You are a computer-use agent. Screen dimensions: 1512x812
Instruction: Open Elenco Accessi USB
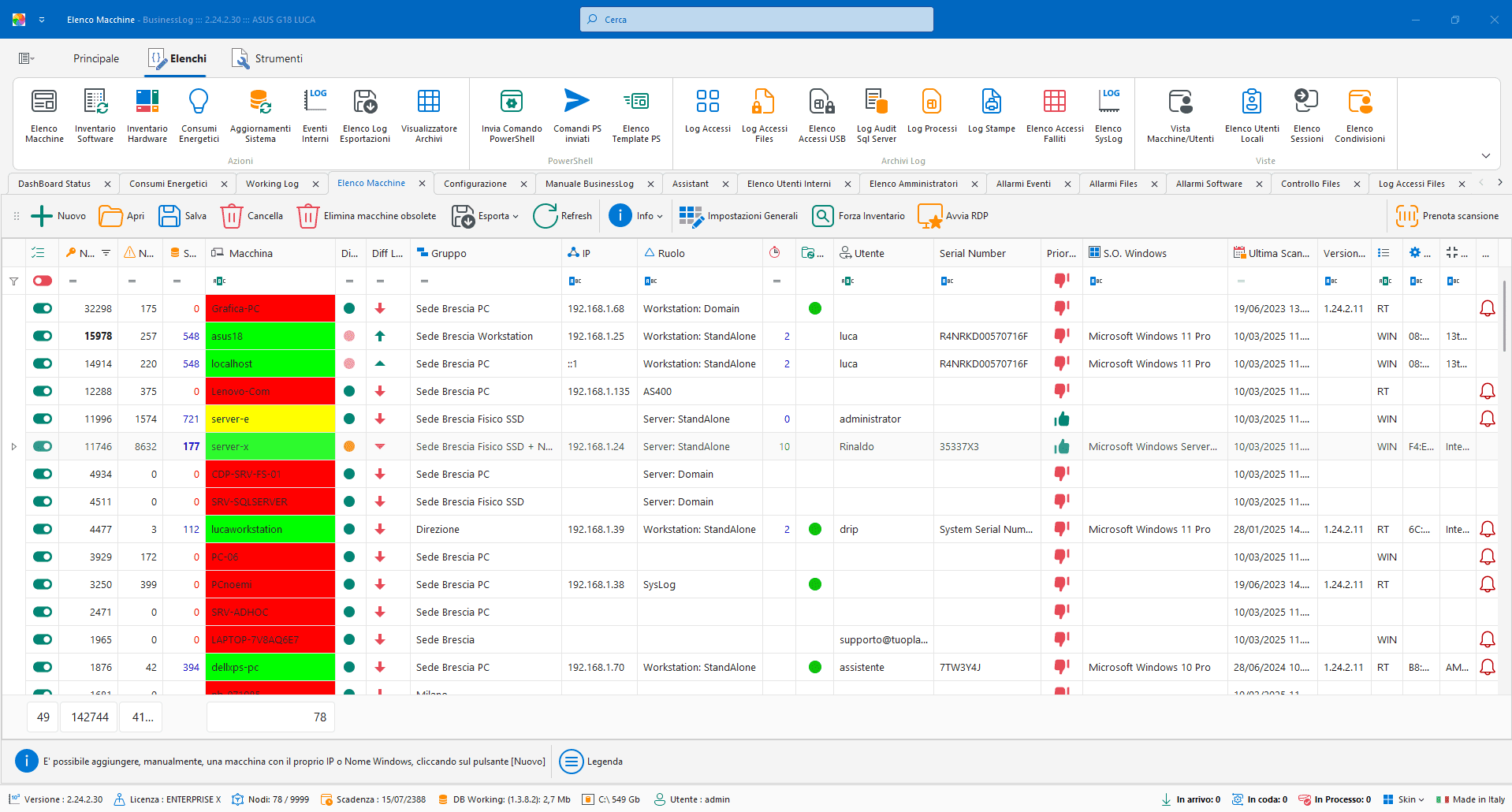tap(821, 116)
